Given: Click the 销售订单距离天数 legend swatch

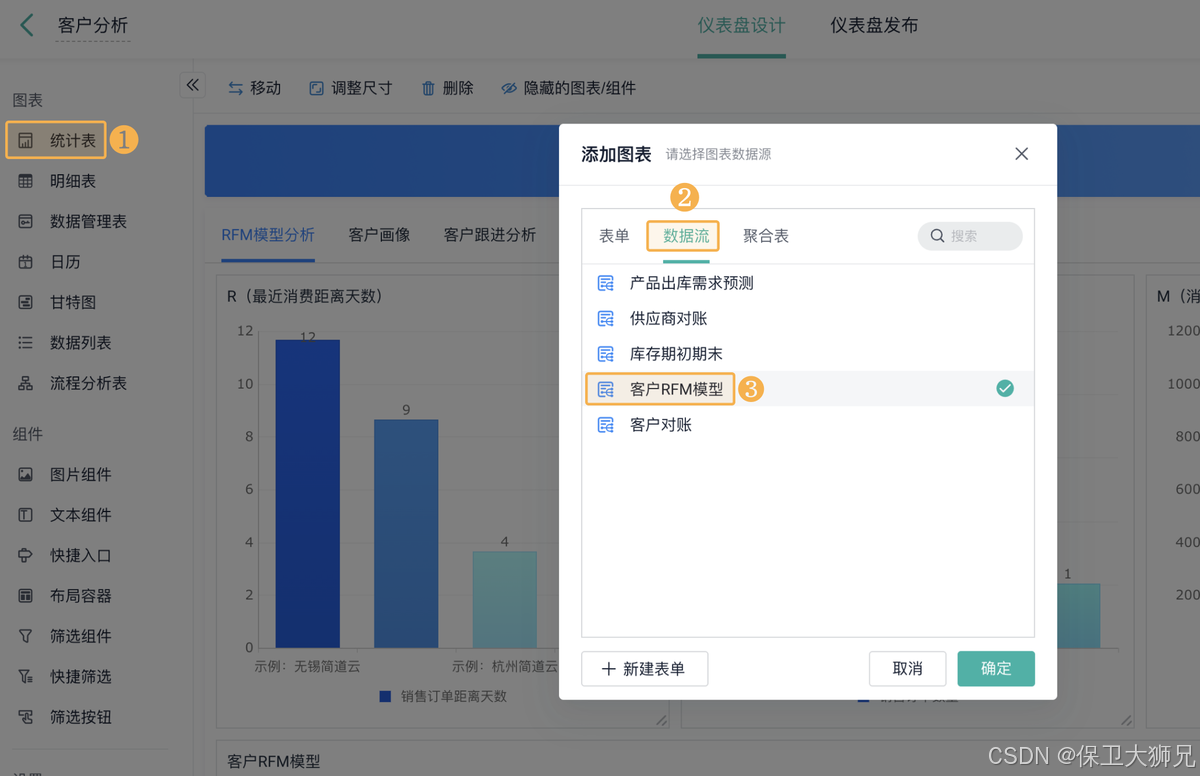Looking at the screenshot, I should tap(386, 696).
